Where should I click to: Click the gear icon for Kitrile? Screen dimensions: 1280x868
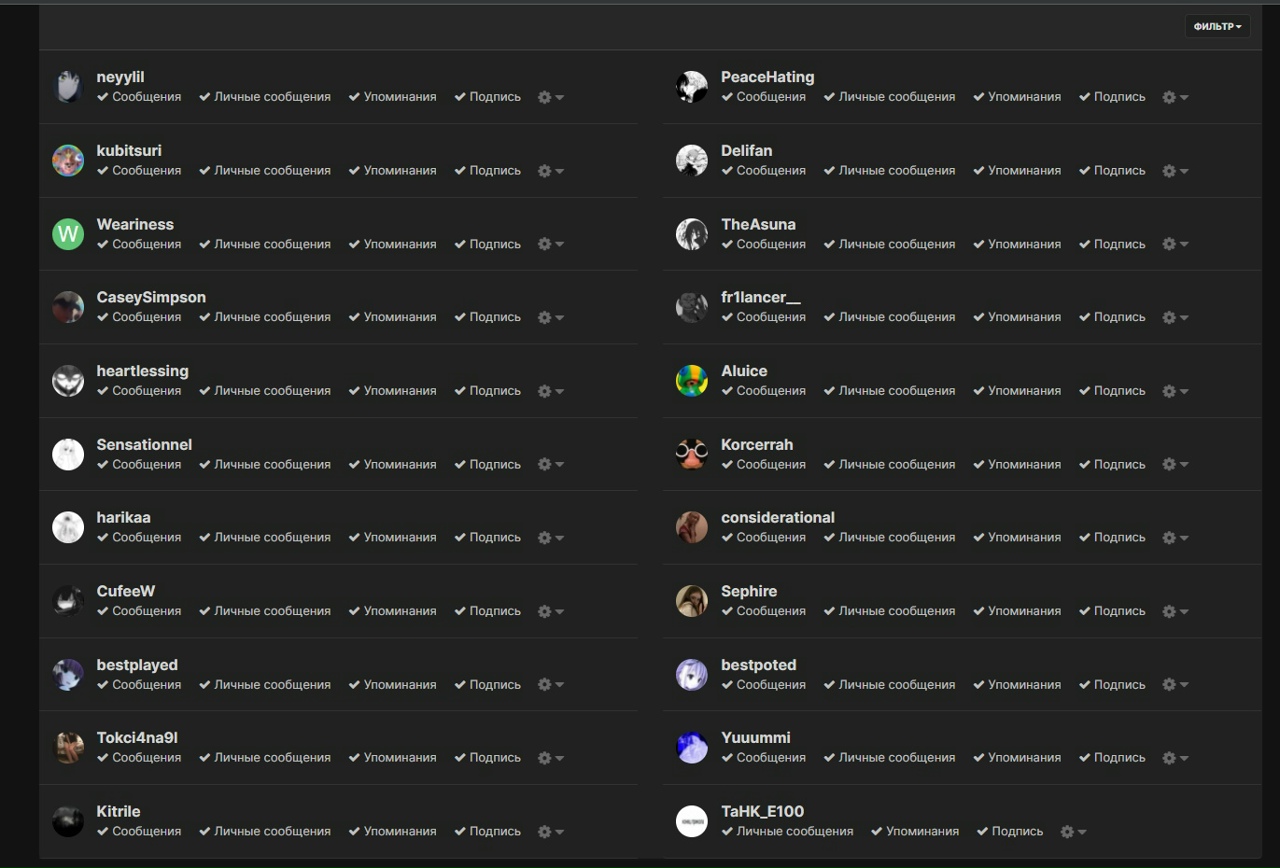coord(545,832)
